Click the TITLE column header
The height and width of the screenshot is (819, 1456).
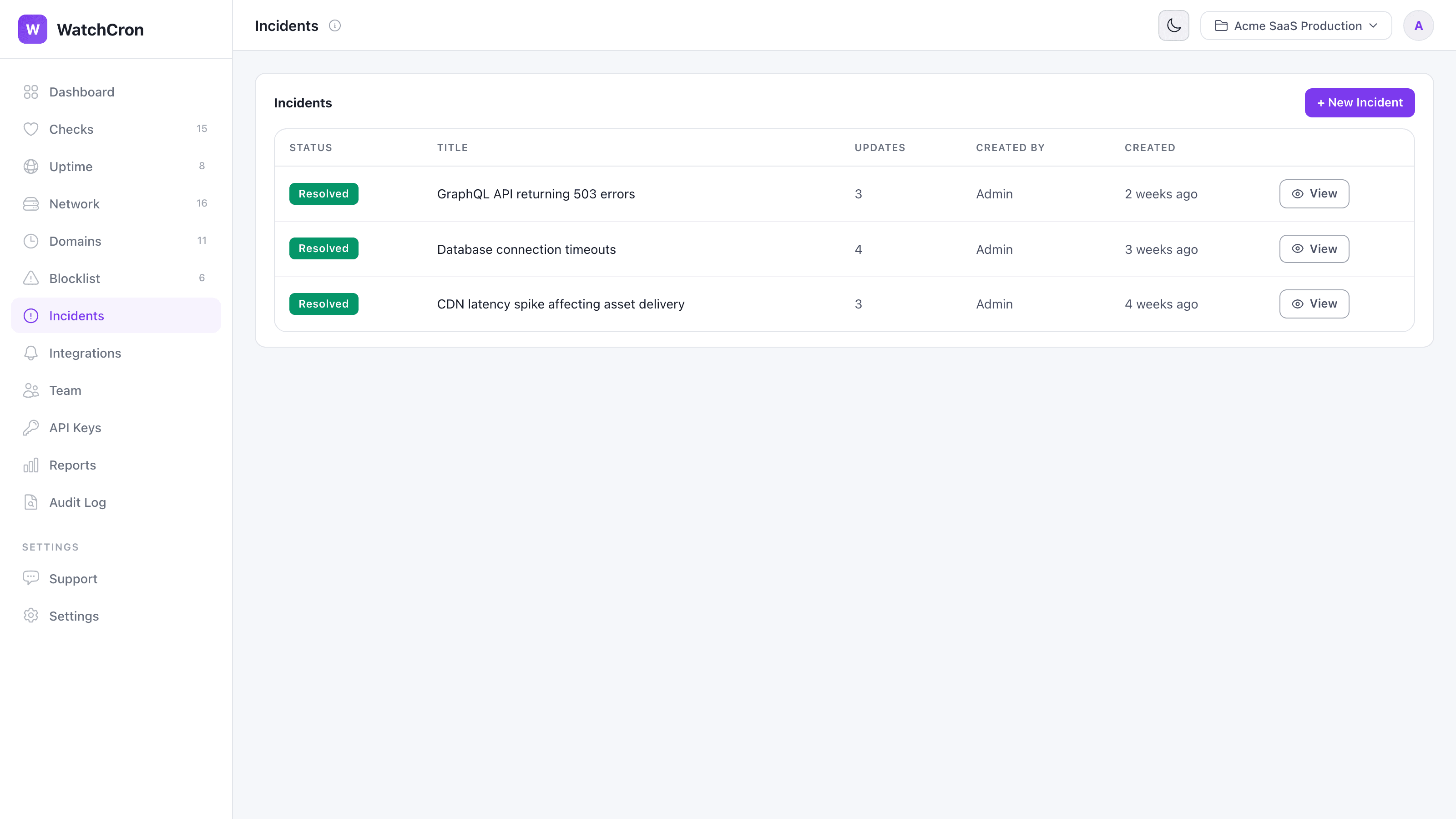[x=453, y=147]
